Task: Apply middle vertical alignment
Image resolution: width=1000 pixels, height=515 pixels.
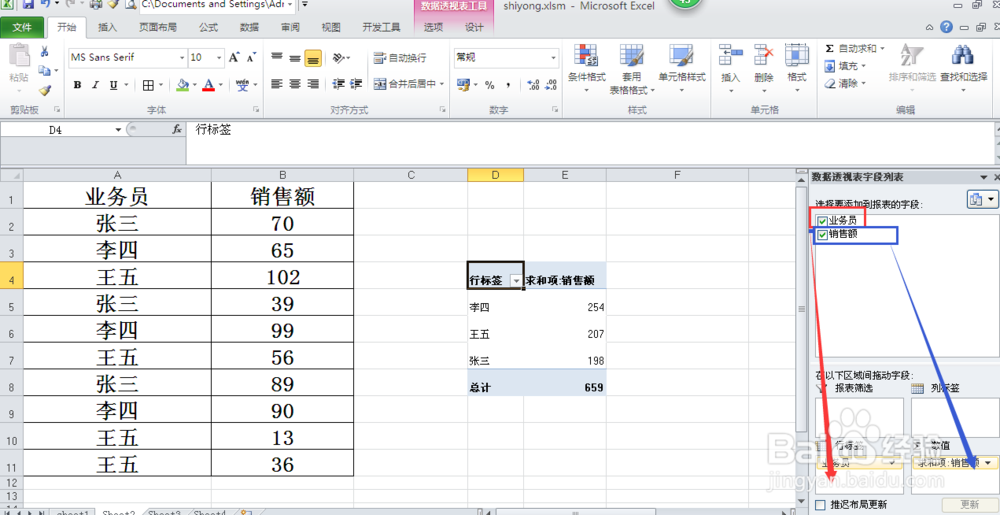Action: coord(295,57)
